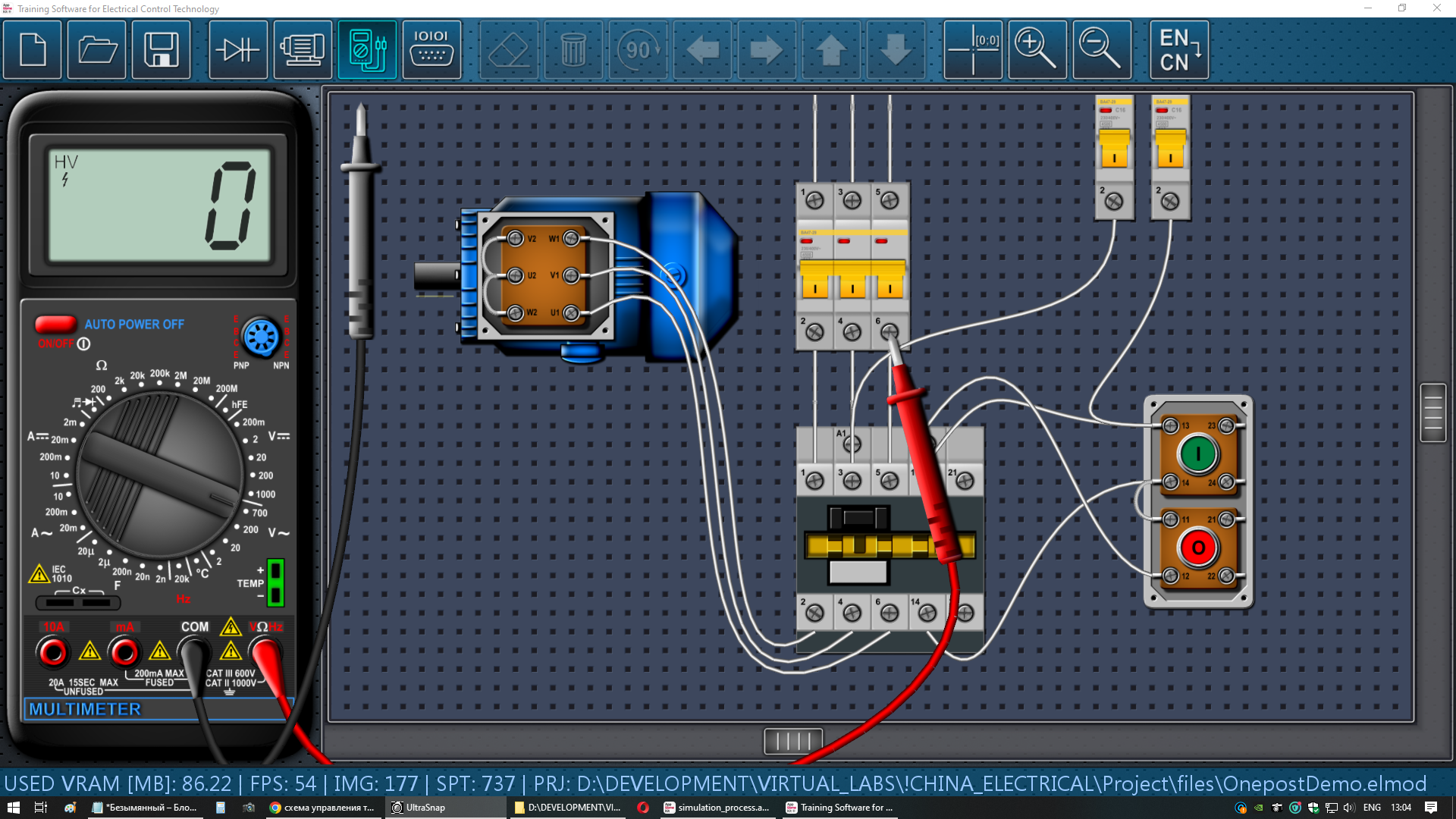Viewport: 1456px width, 819px height.
Task: Click contactor coil terminal A1
Action: [x=852, y=444]
